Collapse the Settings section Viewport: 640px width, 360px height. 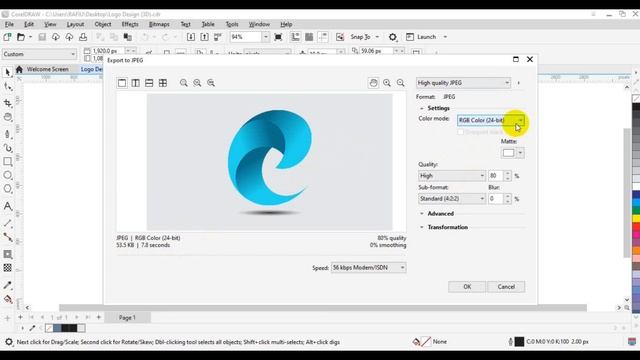[422, 108]
